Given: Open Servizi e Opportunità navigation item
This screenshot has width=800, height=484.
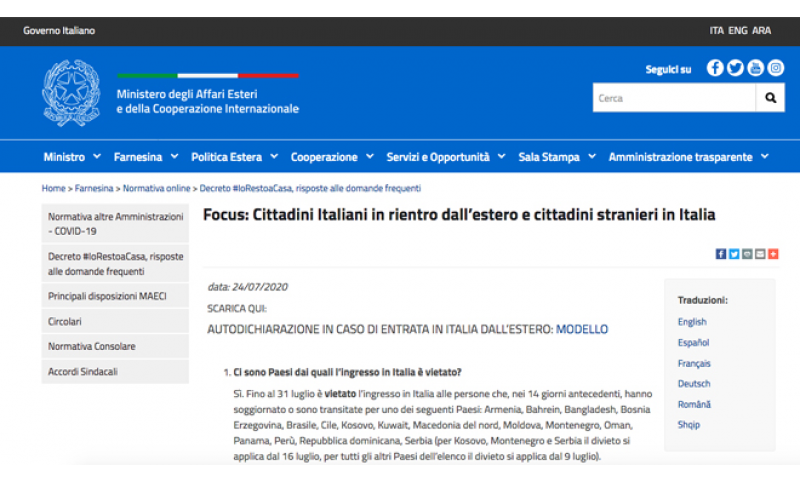Looking at the screenshot, I should pos(438,157).
